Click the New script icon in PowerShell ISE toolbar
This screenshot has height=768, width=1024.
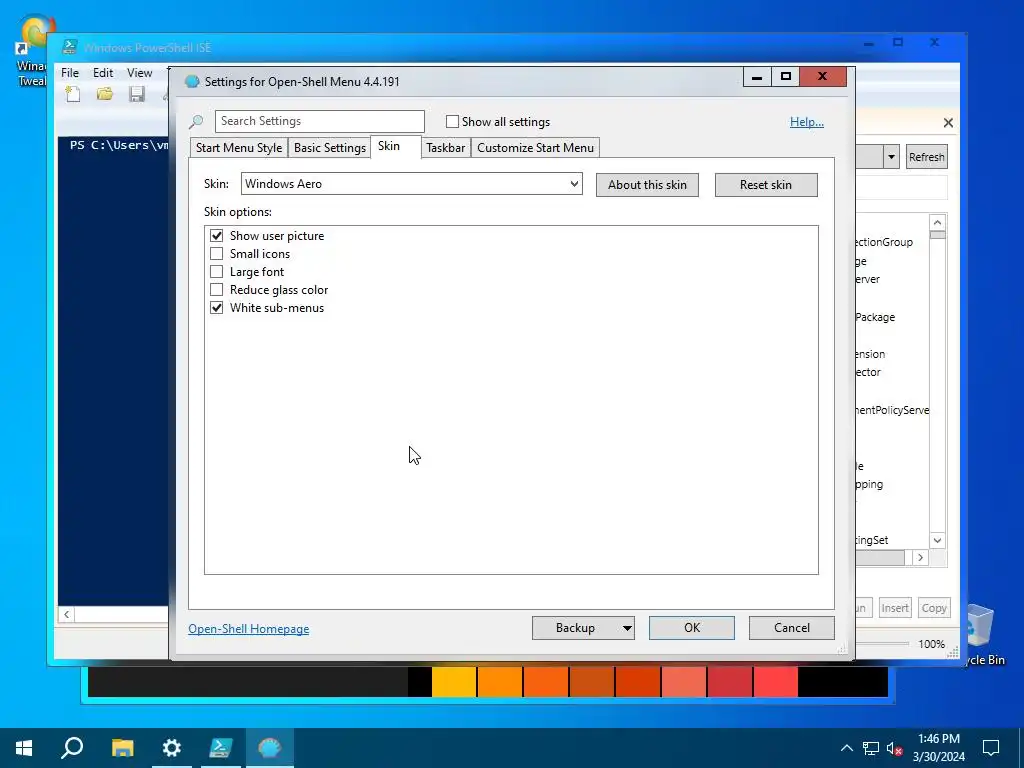click(x=73, y=94)
